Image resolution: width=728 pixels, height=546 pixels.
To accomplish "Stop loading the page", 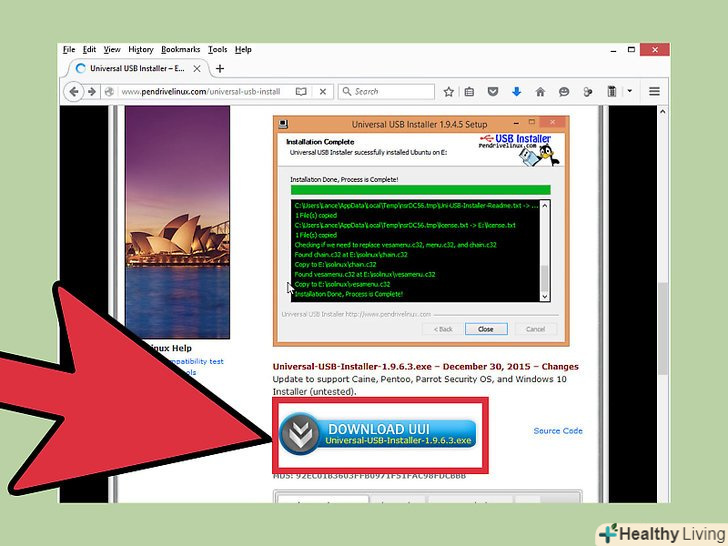I will tap(323, 91).
